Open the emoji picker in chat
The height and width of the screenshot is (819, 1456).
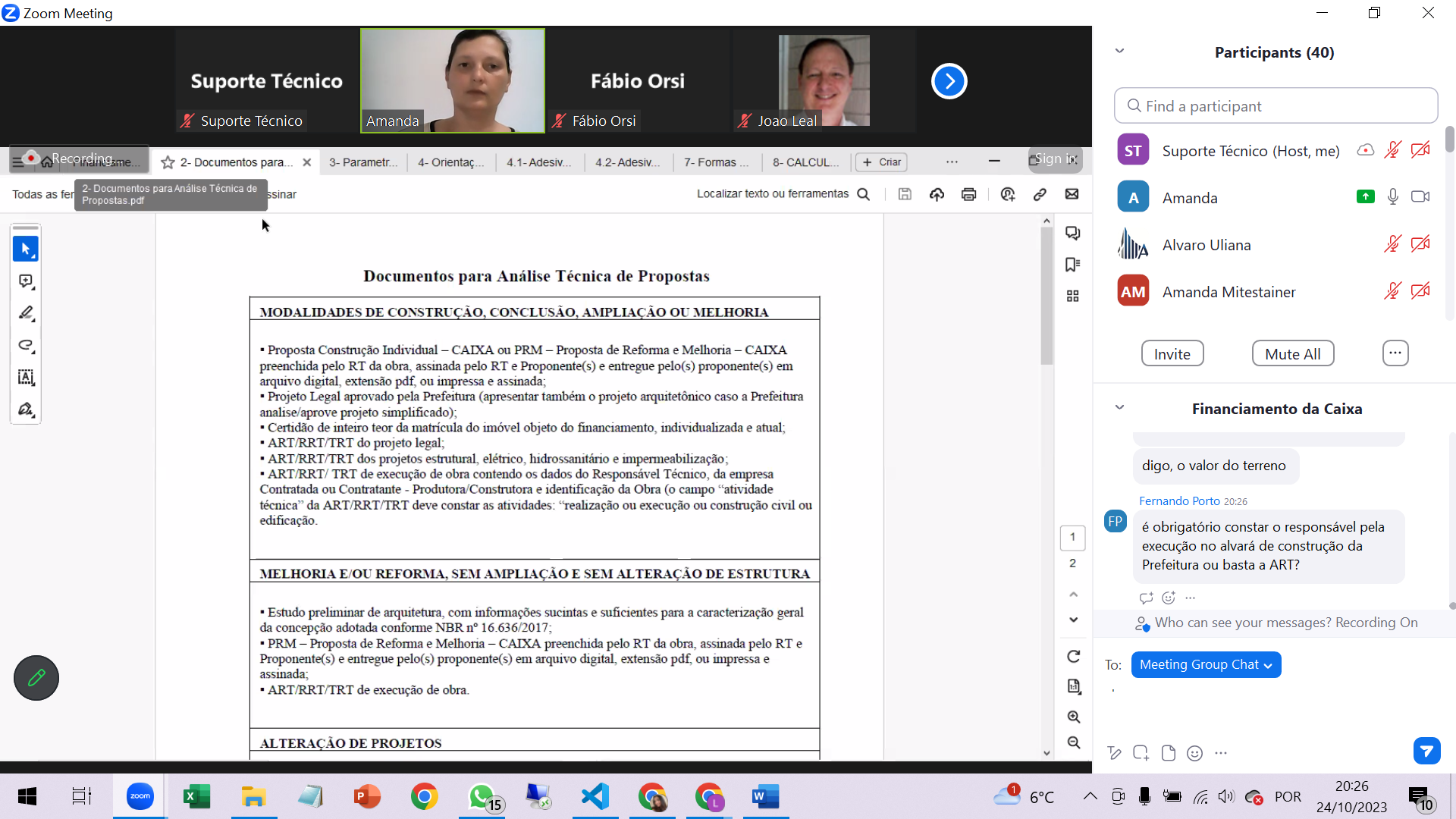[1194, 753]
